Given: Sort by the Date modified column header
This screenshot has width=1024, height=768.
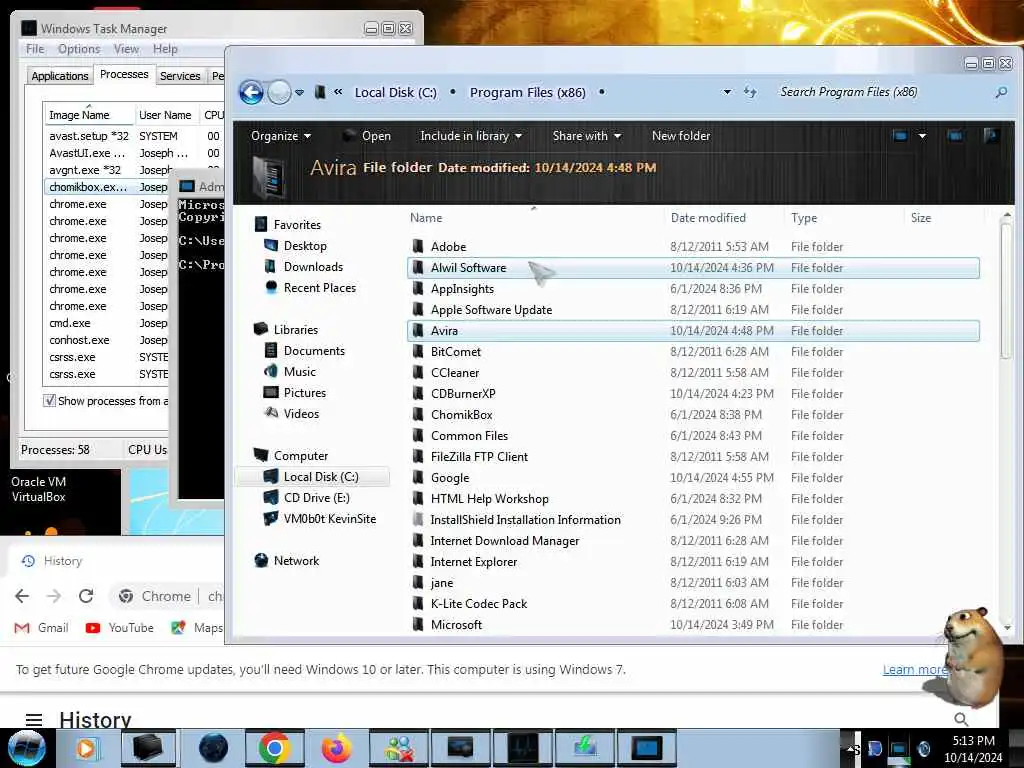Looking at the screenshot, I should 708,218.
